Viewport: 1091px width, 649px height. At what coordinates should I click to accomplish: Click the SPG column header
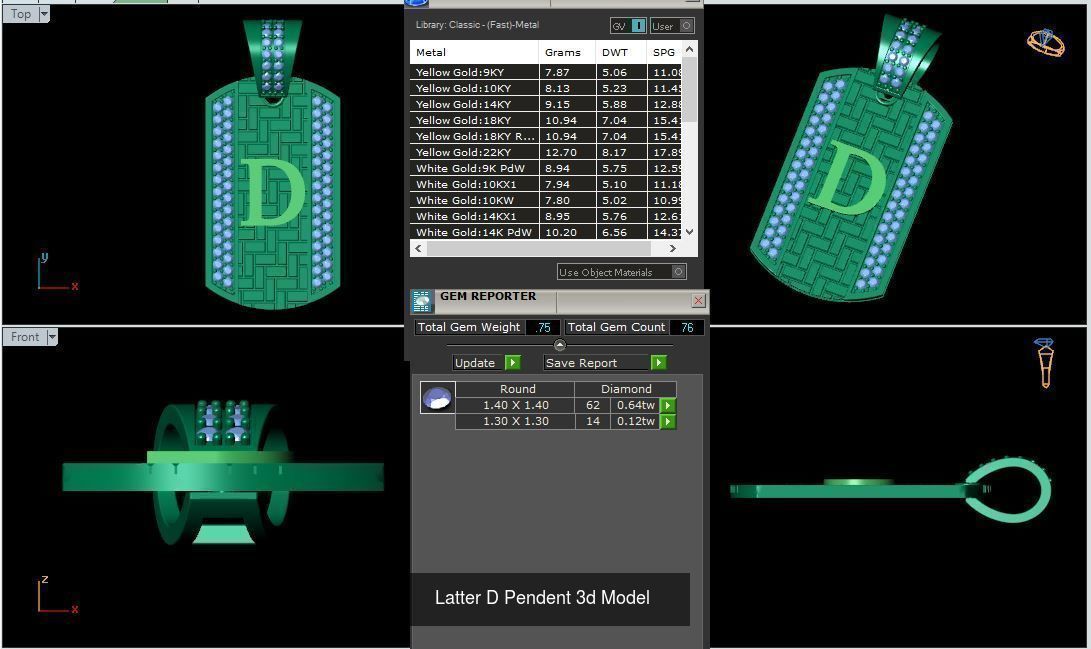(x=664, y=52)
